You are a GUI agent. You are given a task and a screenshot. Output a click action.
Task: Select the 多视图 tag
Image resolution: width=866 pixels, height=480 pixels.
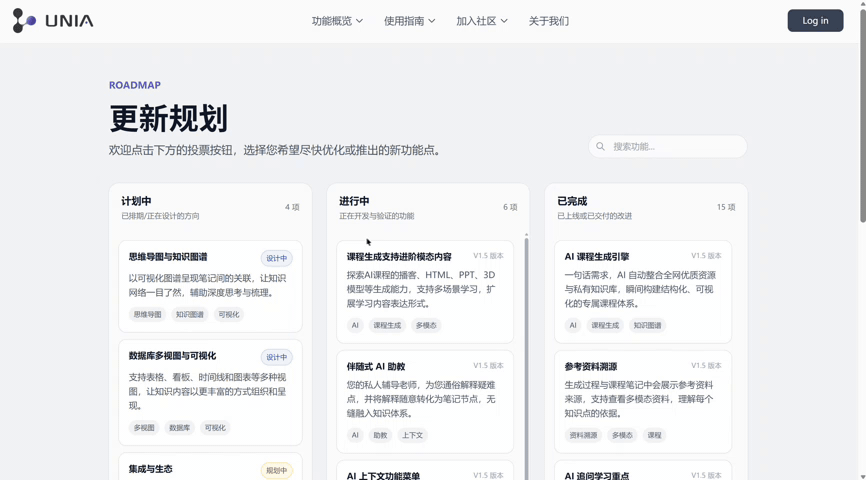point(144,428)
